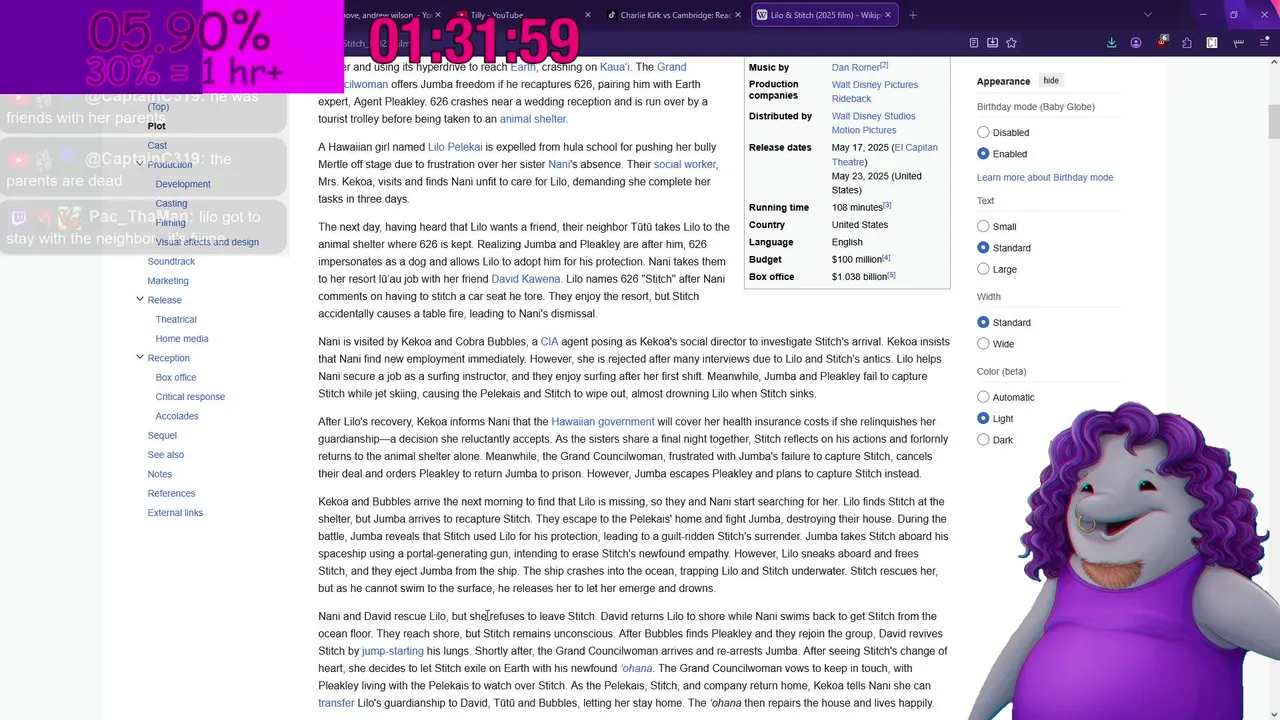1280x720 pixels.
Task: Go to Home media subsection in contents
Action: tap(182, 339)
